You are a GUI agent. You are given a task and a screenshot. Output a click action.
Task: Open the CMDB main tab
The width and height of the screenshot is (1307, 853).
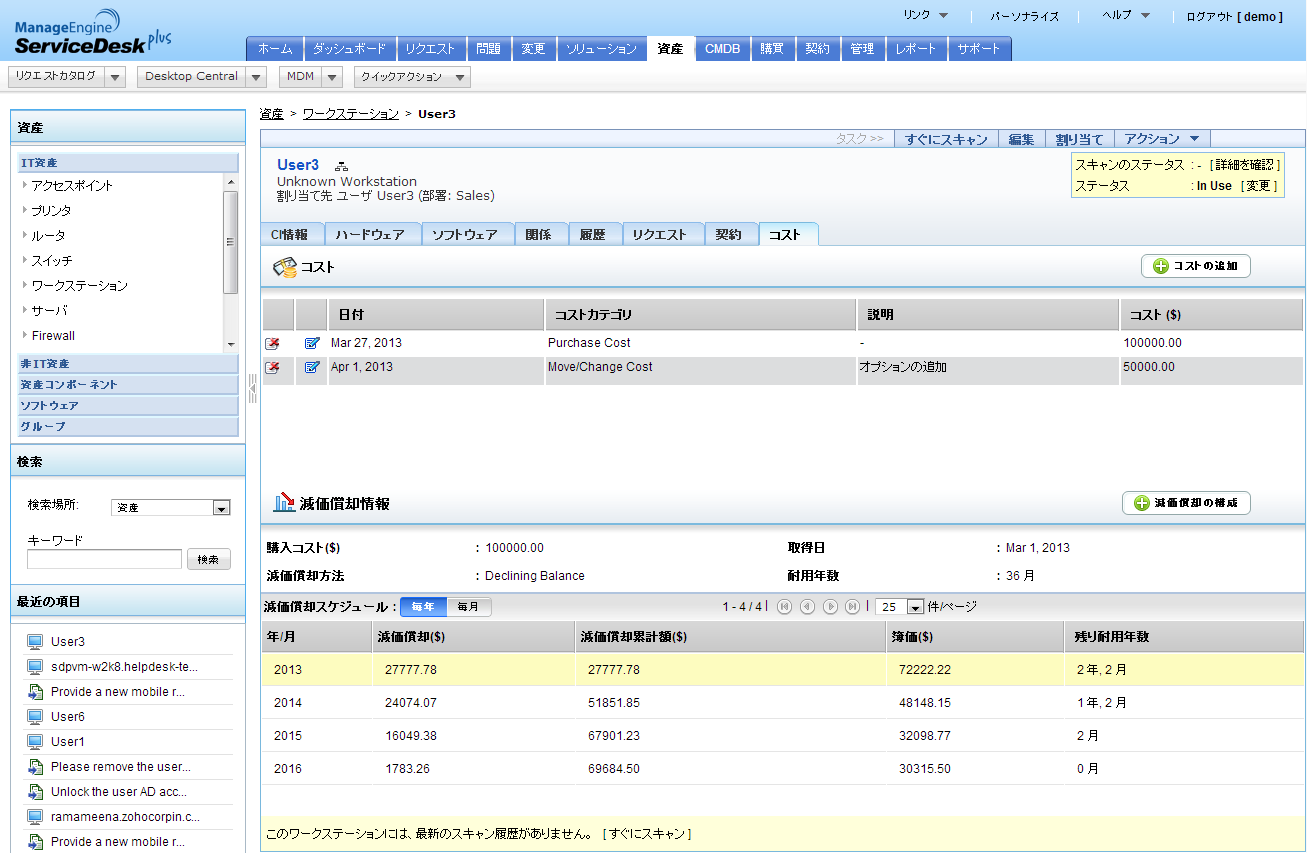722,48
